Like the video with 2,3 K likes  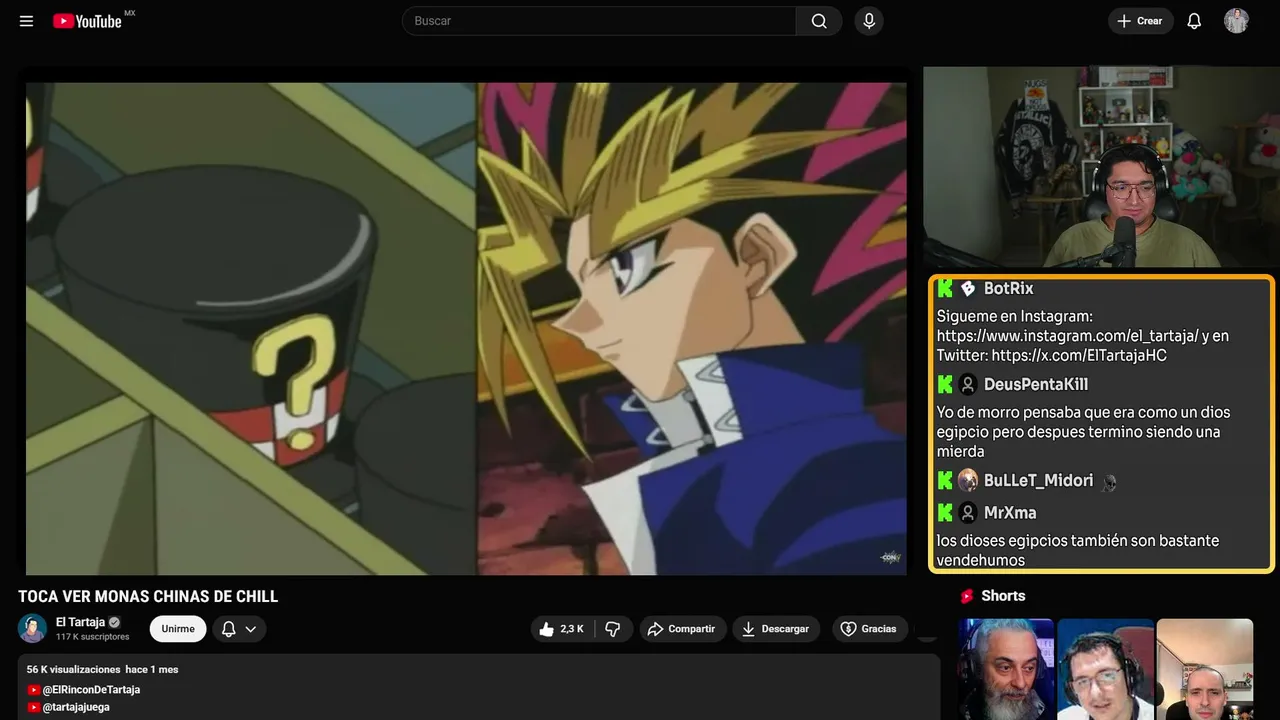pos(561,629)
